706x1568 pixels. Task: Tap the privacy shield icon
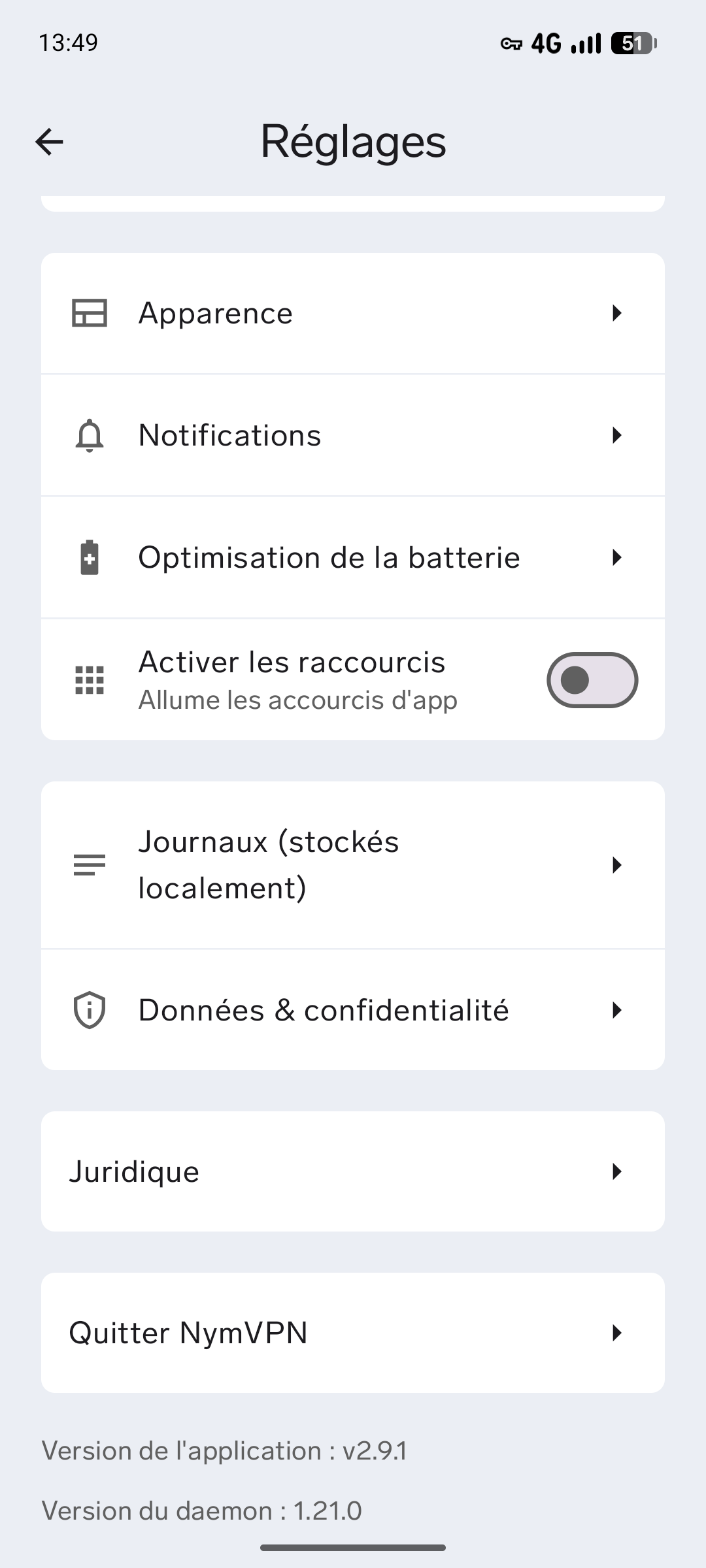(90, 1010)
